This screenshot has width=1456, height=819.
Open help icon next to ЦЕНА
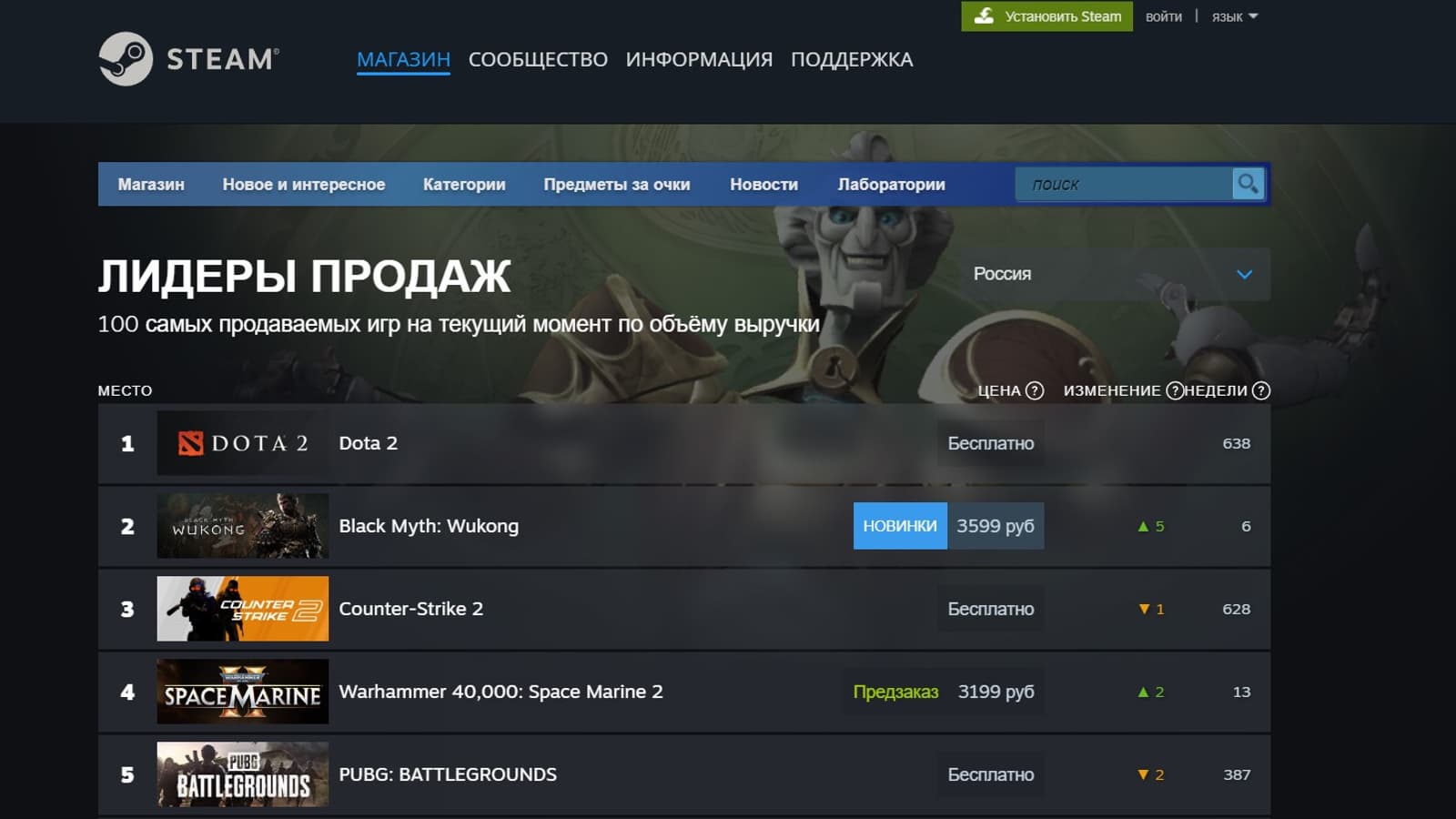[1035, 390]
